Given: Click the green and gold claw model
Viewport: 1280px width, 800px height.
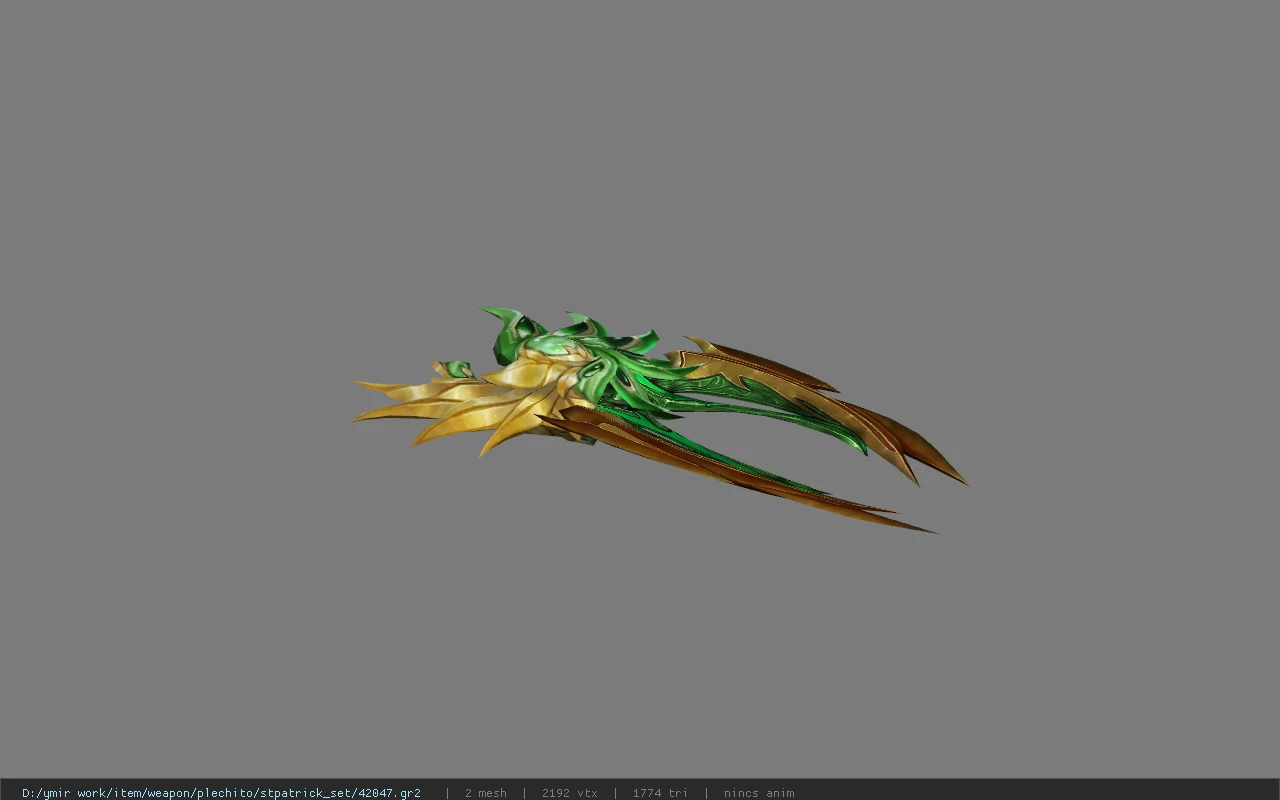Looking at the screenshot, I should point(660,420).
